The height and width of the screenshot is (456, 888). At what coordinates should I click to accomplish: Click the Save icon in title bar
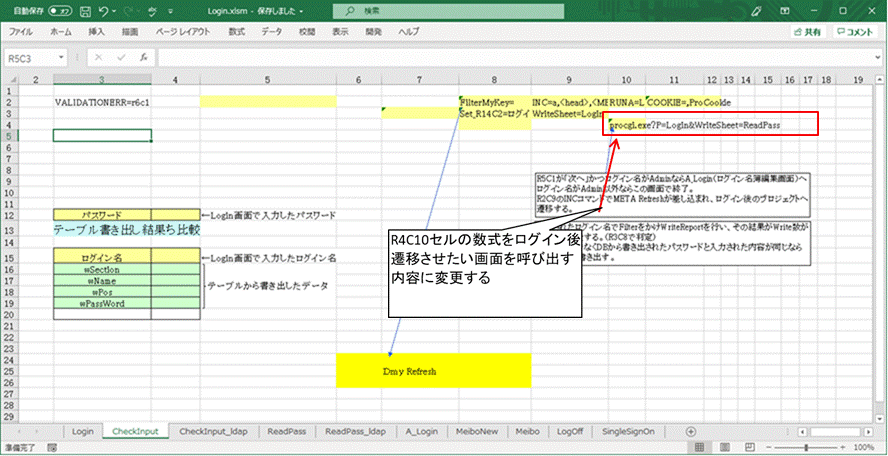point(86,11)
